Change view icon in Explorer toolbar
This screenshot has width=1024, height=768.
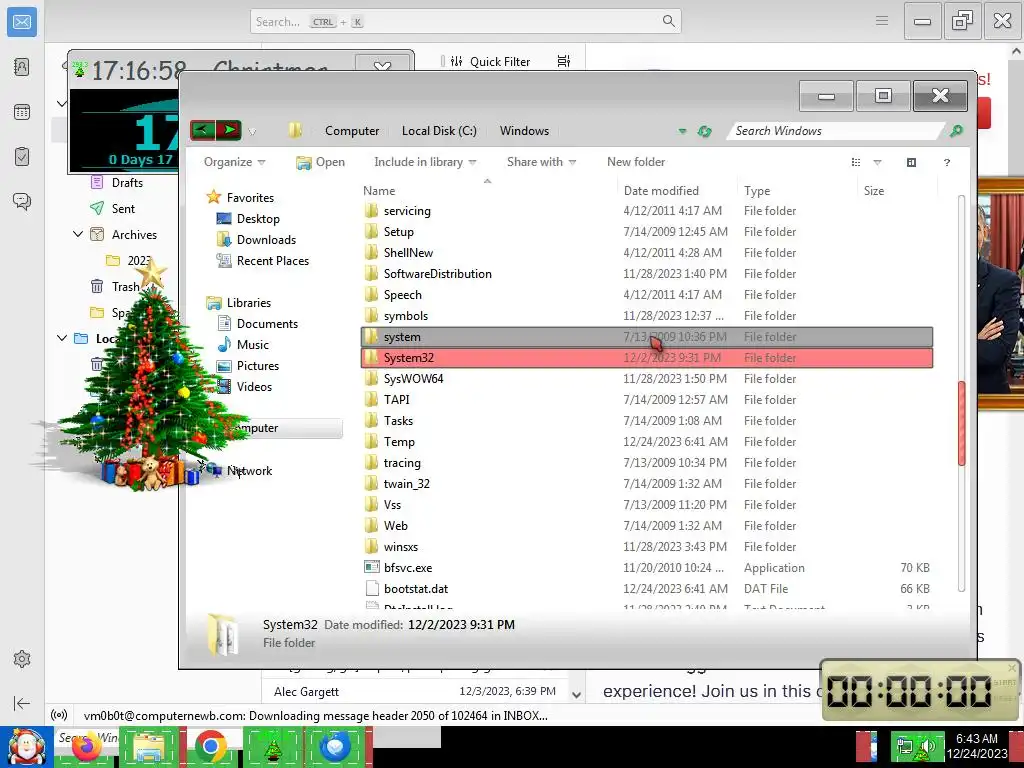856,162
